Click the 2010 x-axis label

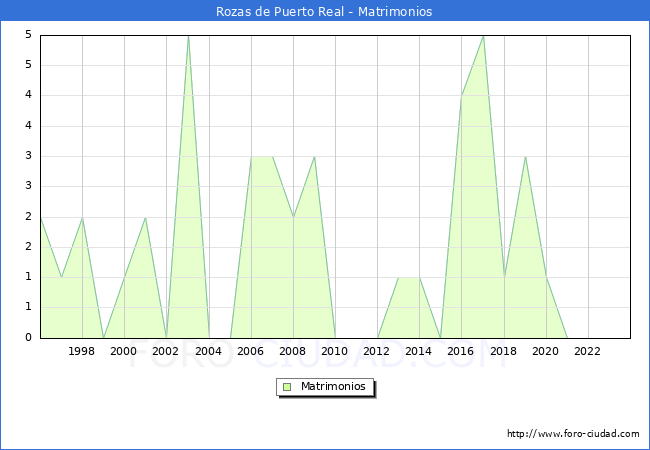click(335, 351)
